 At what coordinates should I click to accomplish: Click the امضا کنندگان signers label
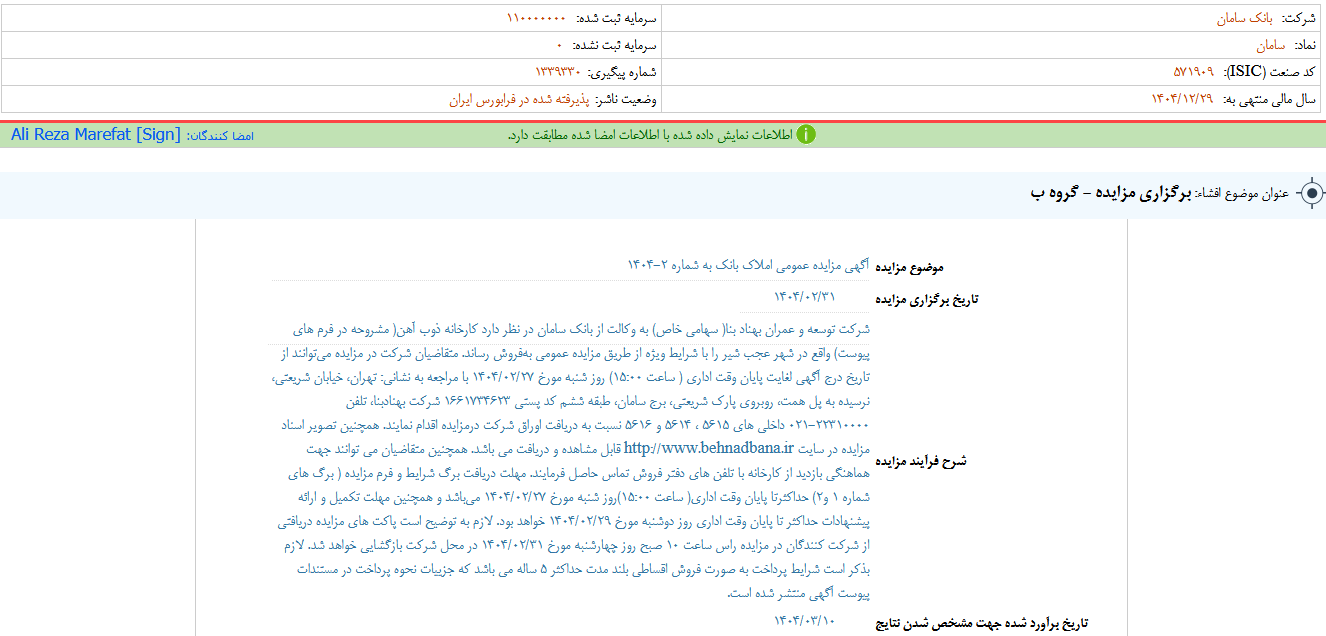[x=220, y=135]
